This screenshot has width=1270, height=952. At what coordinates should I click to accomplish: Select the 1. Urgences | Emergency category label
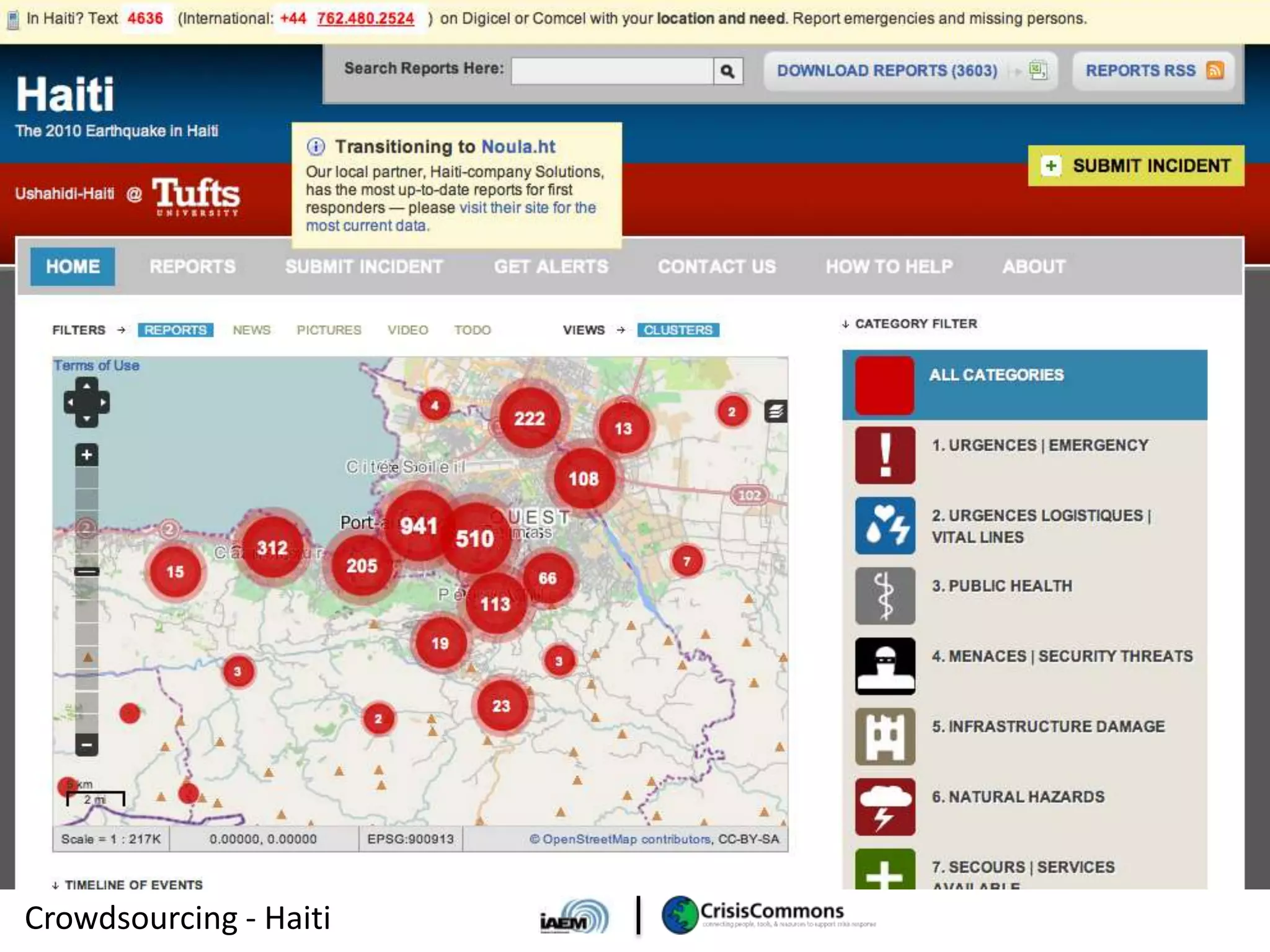tap(1040, 446)
